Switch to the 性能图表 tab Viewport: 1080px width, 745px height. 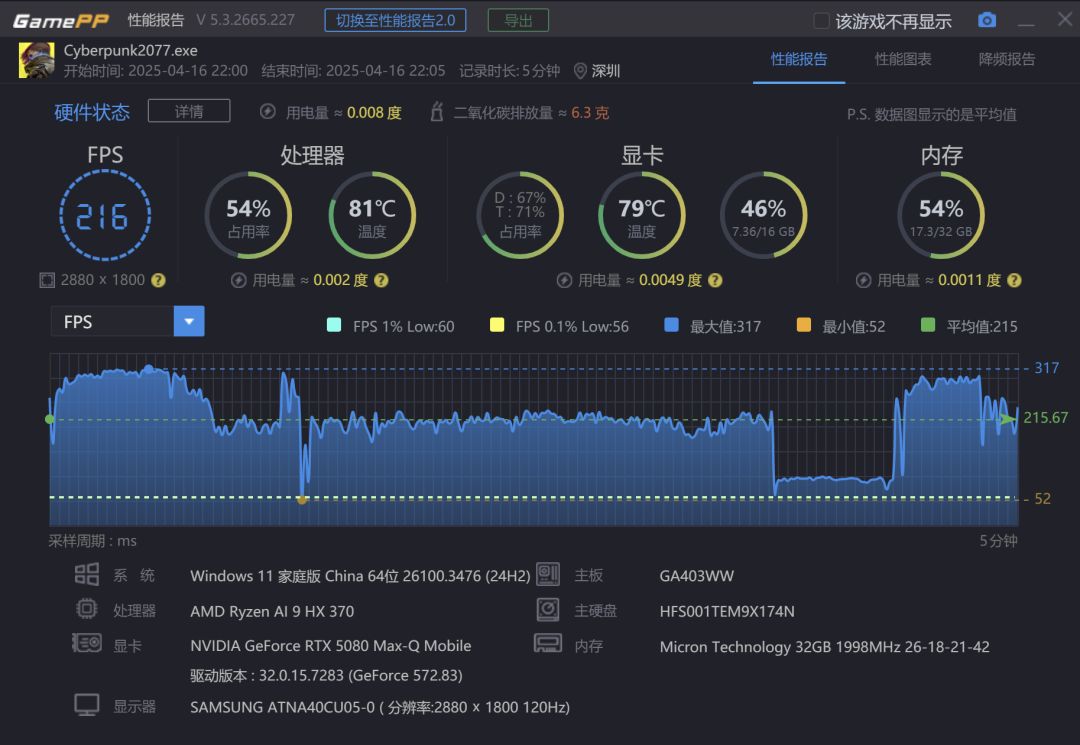[903, 59]
